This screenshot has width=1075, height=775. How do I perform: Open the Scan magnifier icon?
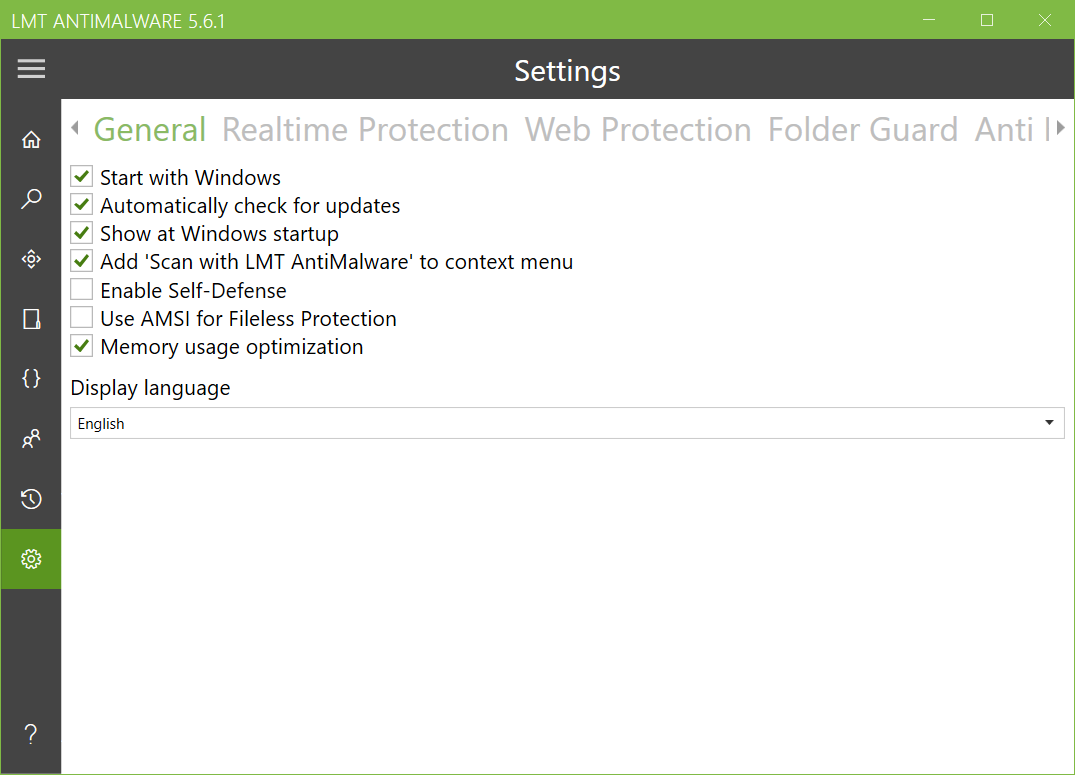[x=31, y=199]
